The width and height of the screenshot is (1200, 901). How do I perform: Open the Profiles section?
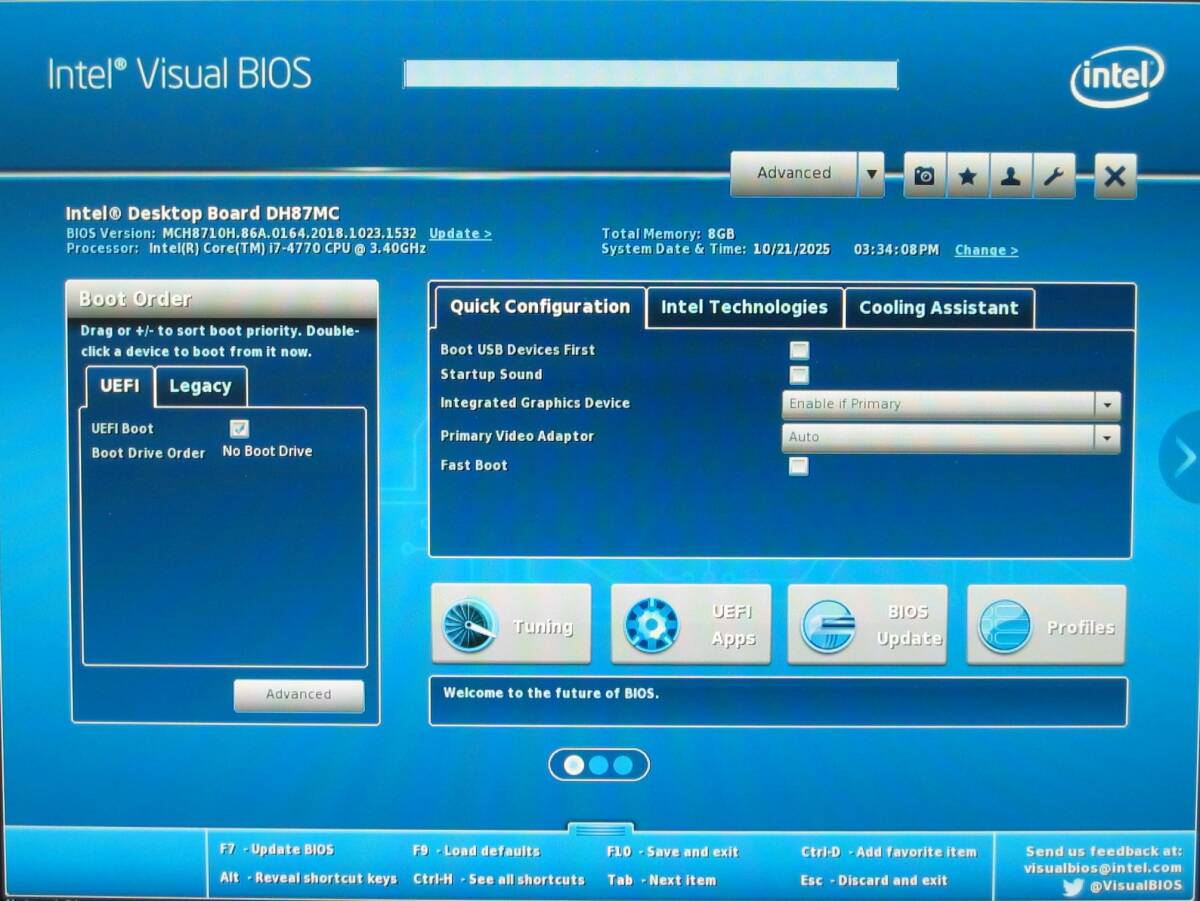tap(1047, 625)
